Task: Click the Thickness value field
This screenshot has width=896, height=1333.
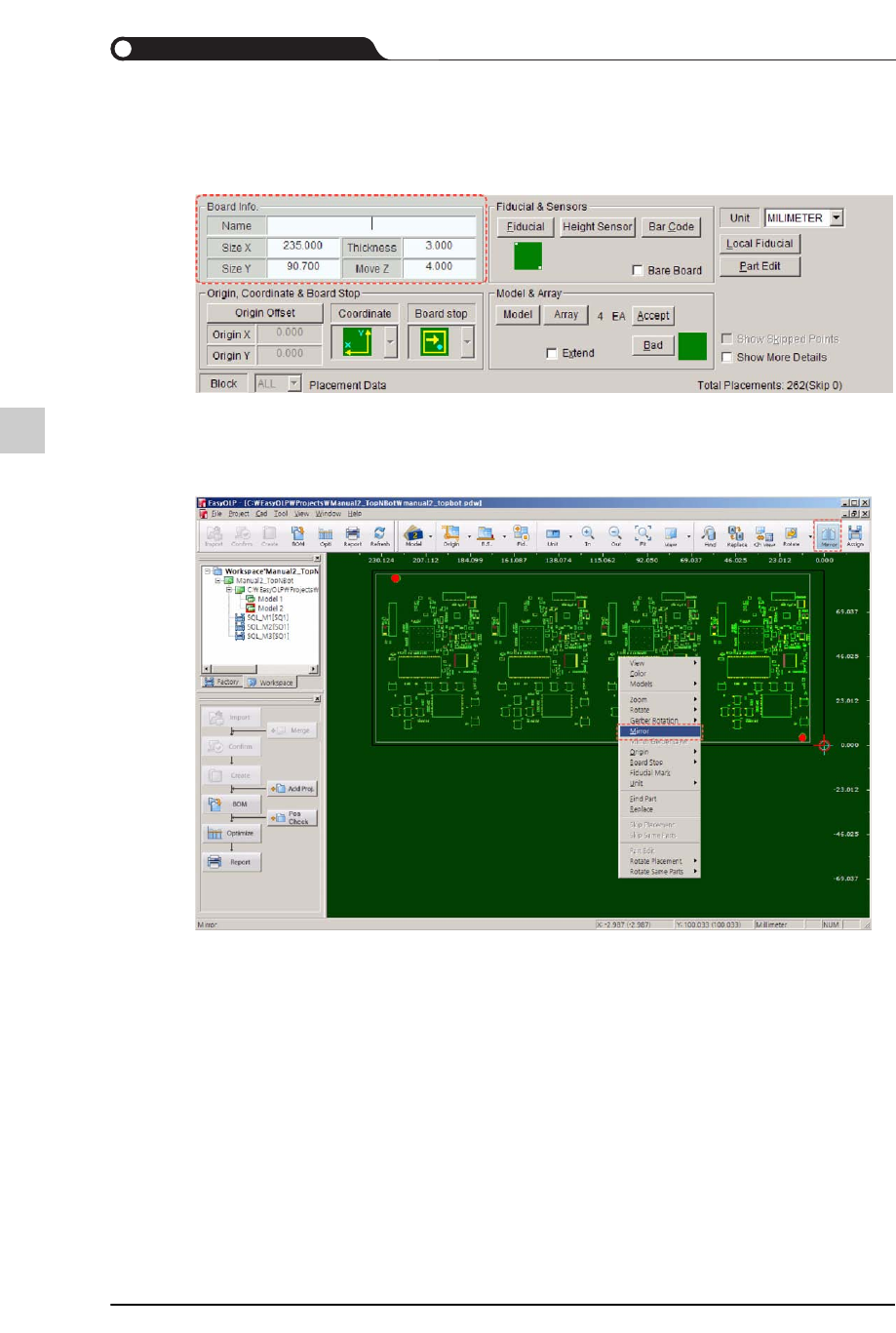Action: coord(439,247)
